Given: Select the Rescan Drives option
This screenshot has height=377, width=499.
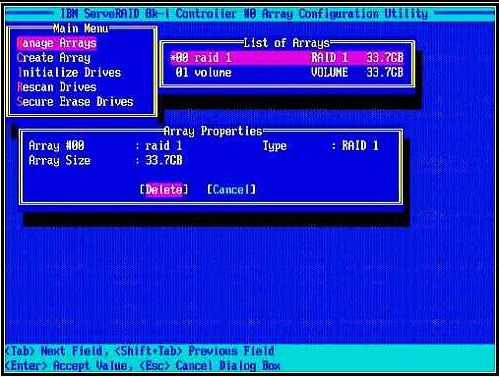Looking at the screenshot, I should 57,87.
